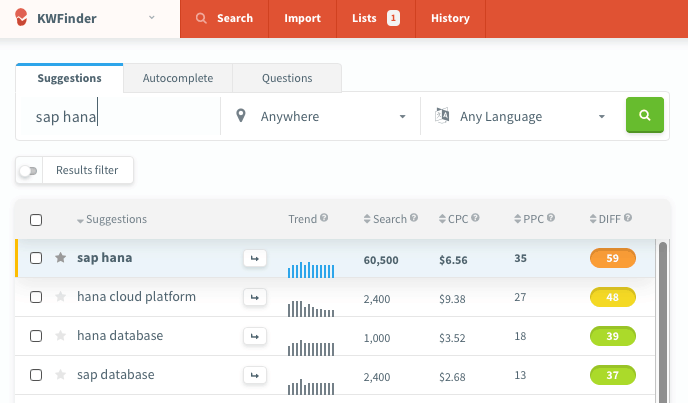Sort results by CPC
The width and height of the screenshot is (688, 403).
click(454, 219)
